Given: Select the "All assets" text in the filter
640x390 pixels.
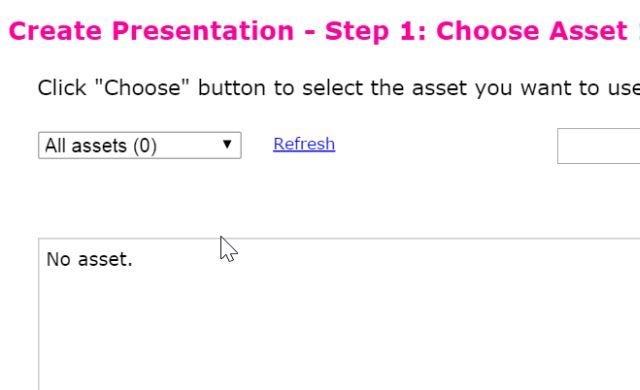Looking at the screenshot, I should (86, 146).
